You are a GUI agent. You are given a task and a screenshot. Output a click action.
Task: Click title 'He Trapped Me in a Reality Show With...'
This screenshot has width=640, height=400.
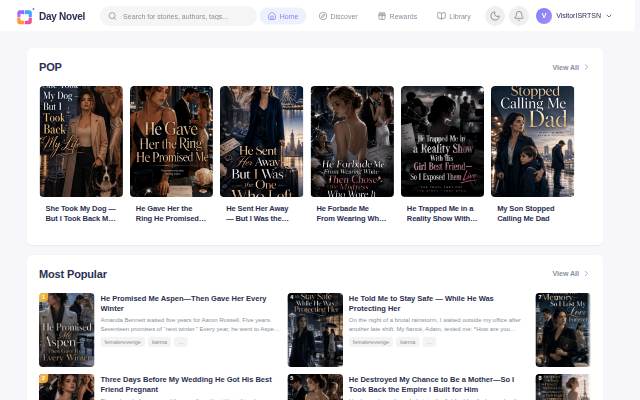(x=442, y=213)
